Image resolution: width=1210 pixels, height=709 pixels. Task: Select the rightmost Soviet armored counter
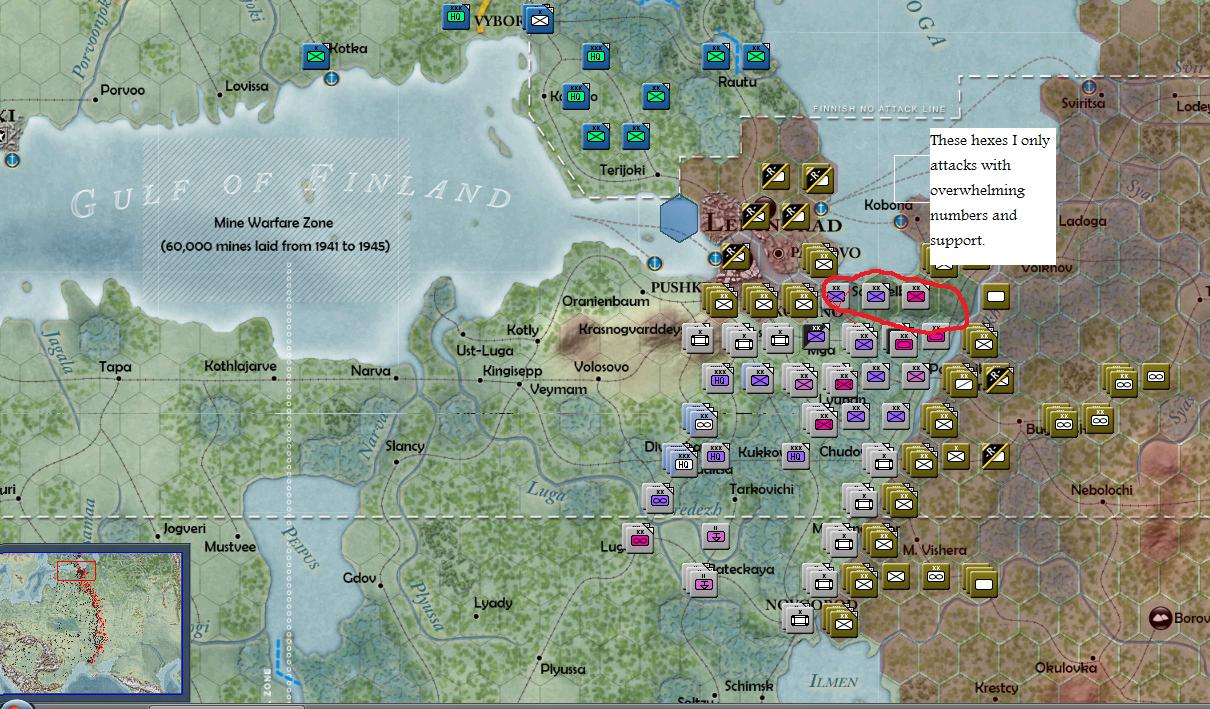(1155, 377)
